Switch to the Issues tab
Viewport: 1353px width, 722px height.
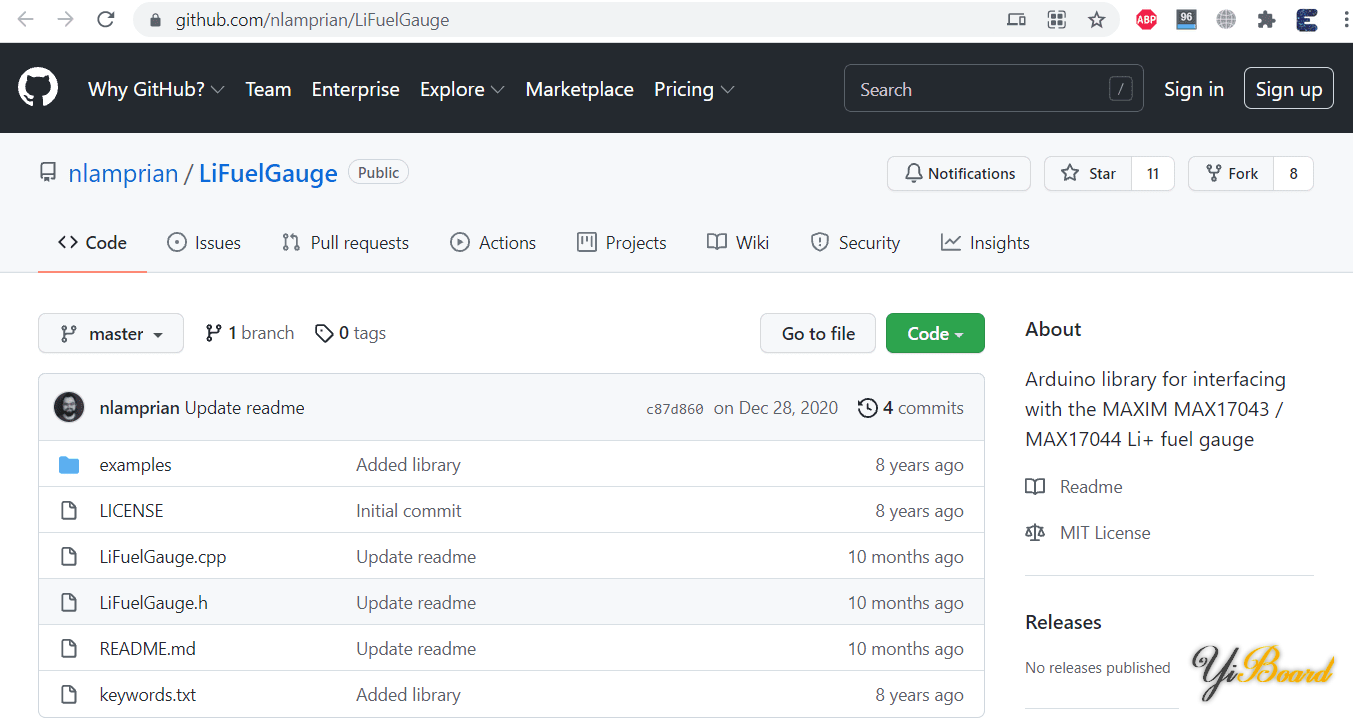coord(204,243)
